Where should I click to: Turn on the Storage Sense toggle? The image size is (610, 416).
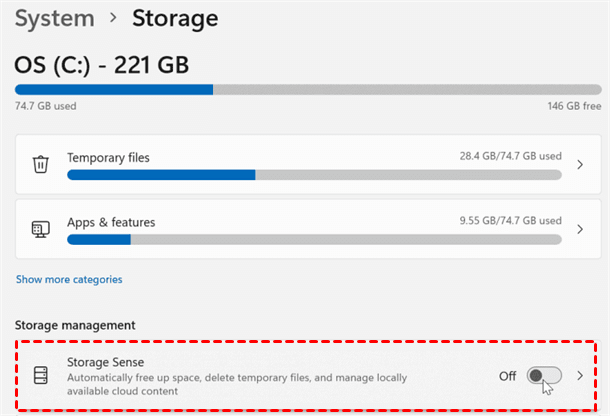(544, 375)
